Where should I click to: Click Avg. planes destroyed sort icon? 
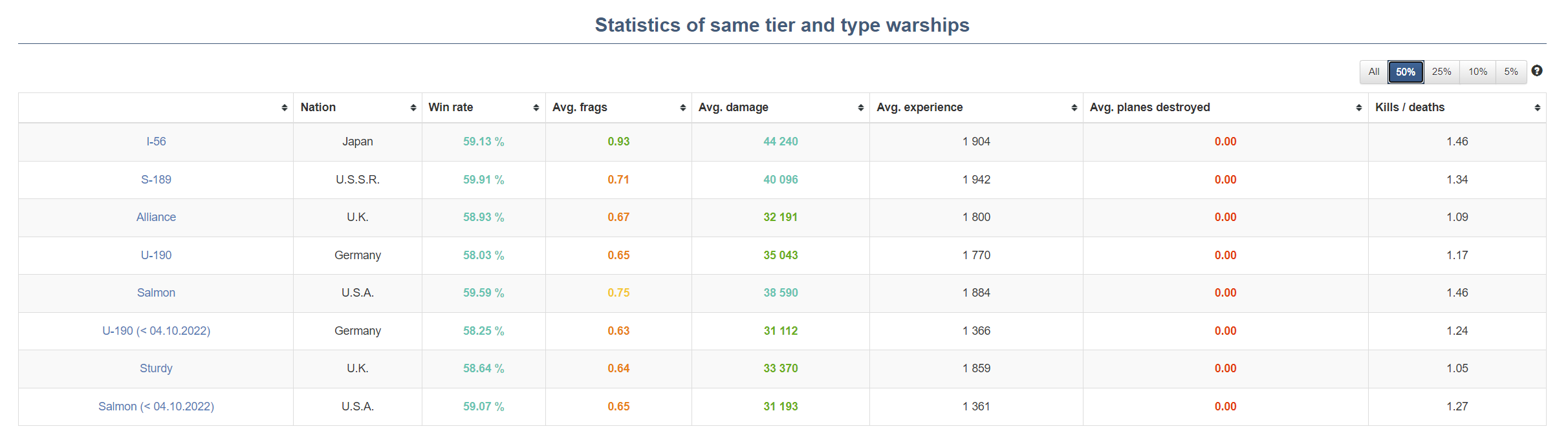pos(1359,108)
